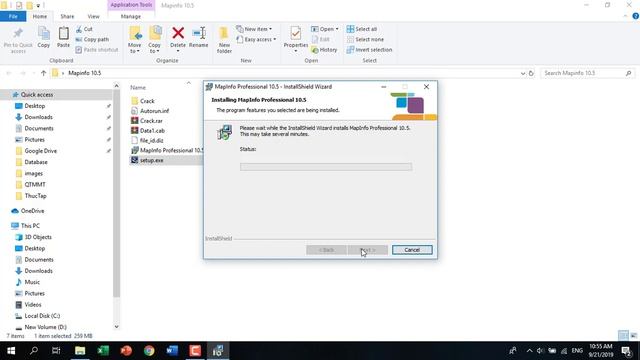
Task: Open Explorer help question mark icon
Action: [x=636, y=16]
